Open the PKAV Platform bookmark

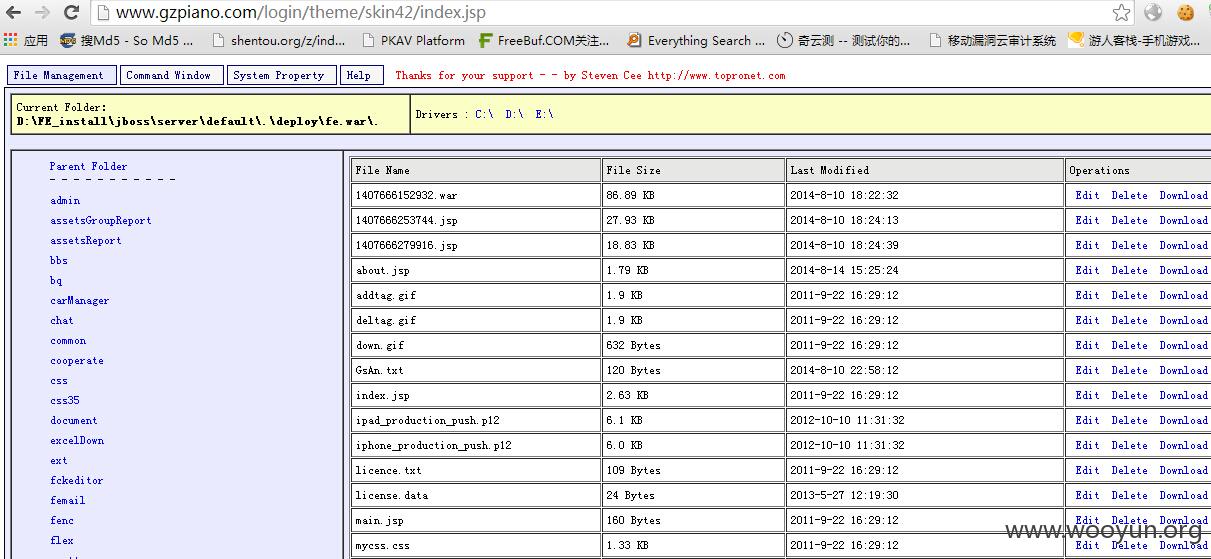(x=414, y=41)
